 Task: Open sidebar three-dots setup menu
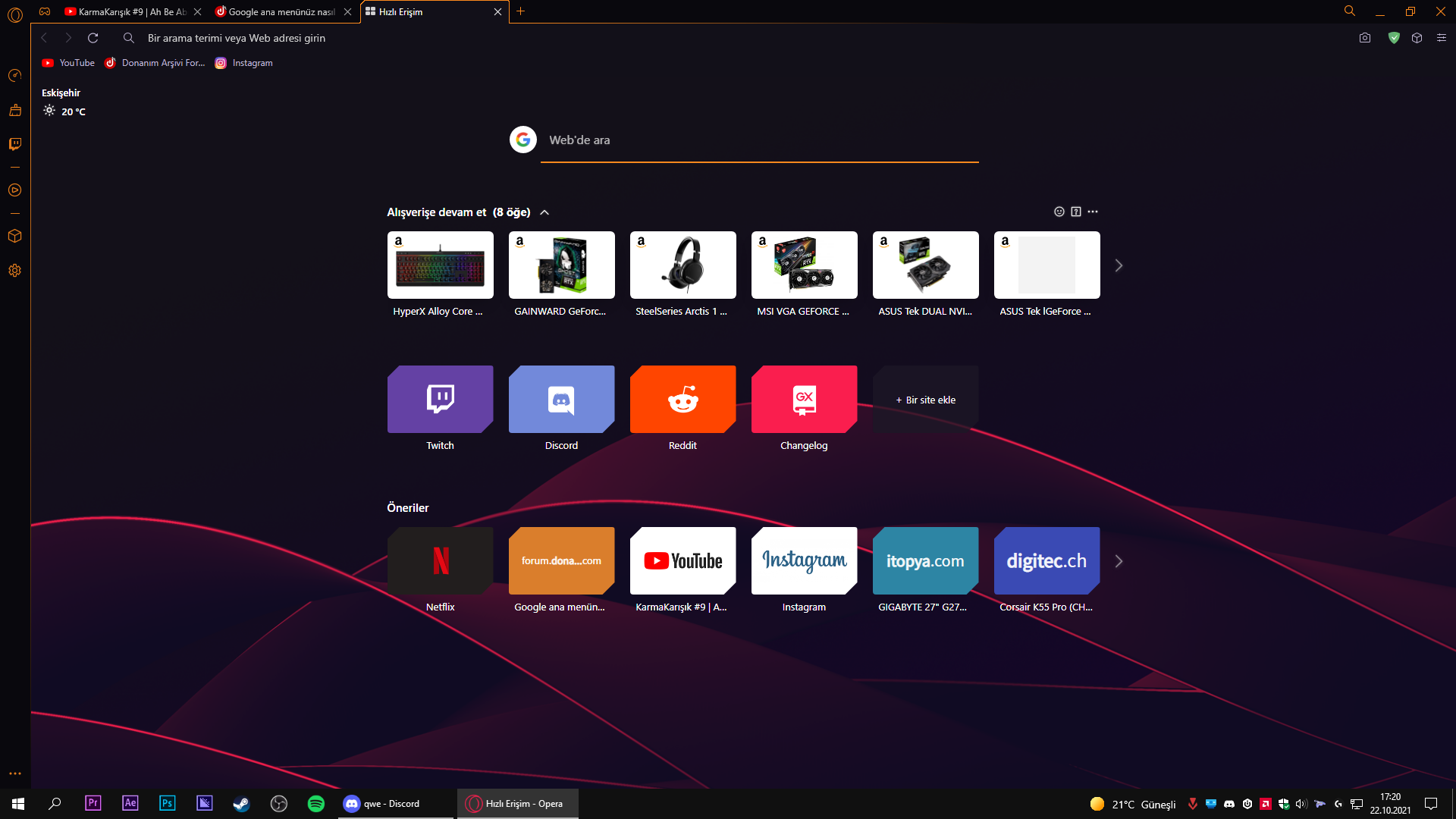(x=14, y=773)
